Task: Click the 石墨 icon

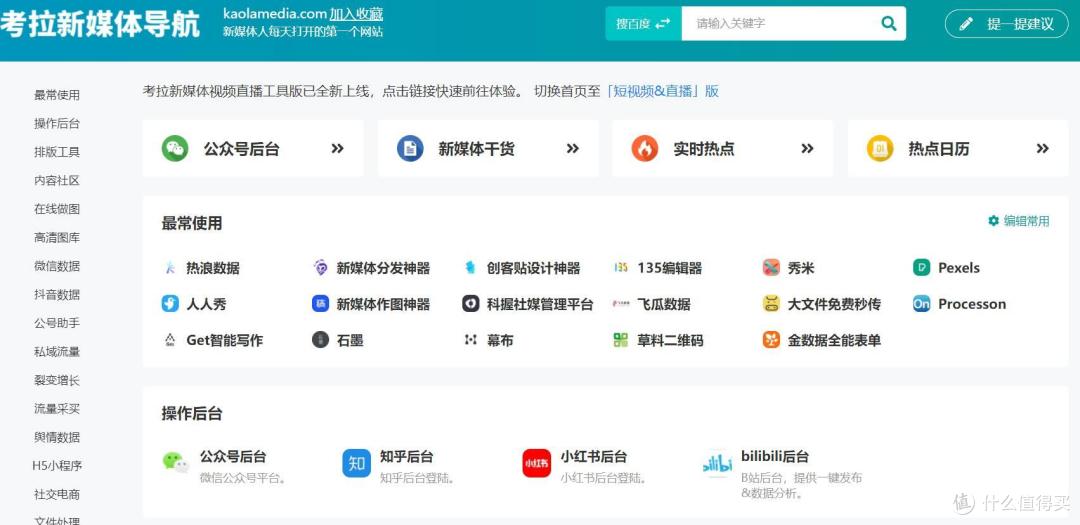Action: (x=320, y=340)
